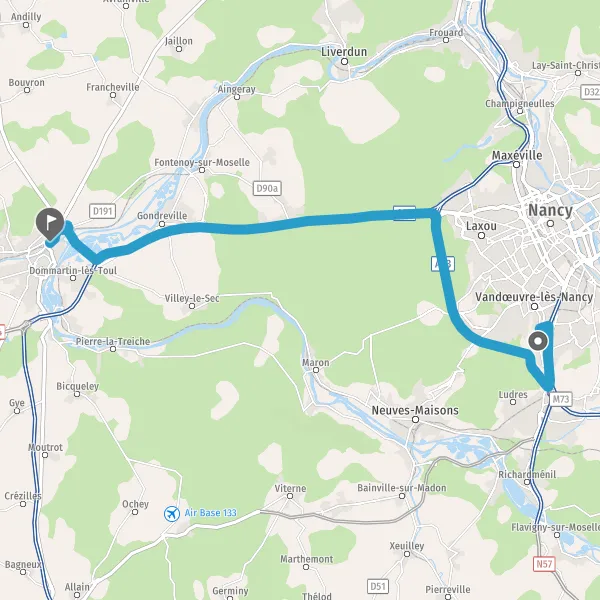Click the M73 road shield
The width and height of the screenshot is (600, 600).
click(x=561, y=399)
